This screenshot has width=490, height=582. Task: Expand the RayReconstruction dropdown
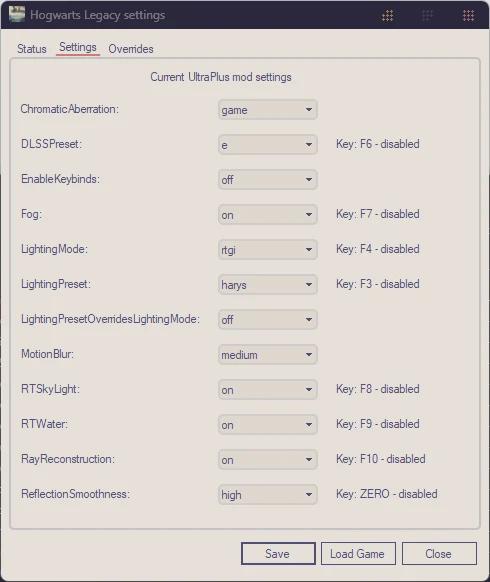[268, 460]
